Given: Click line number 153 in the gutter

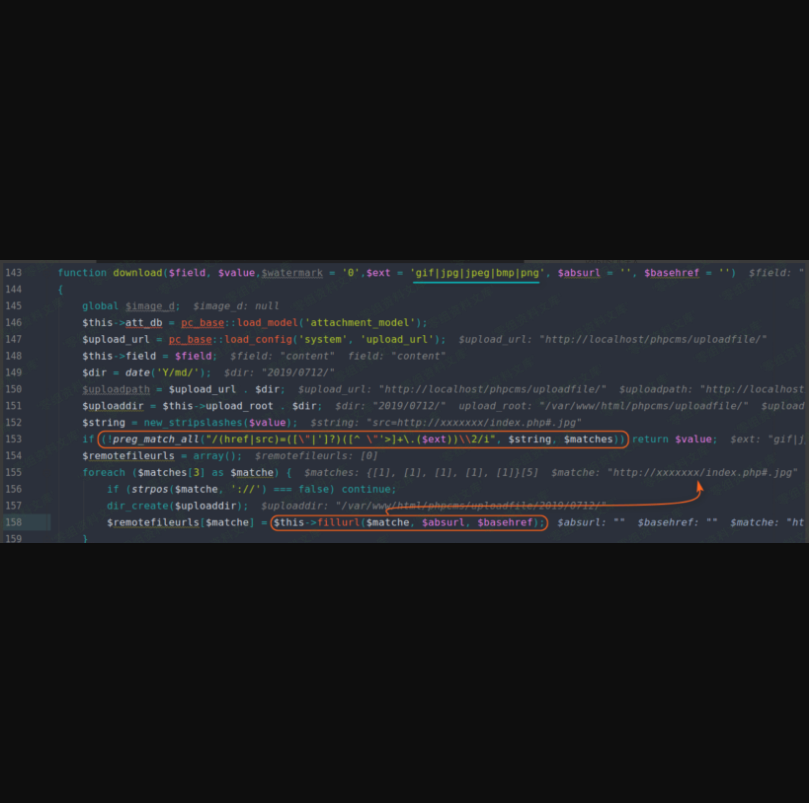Looking at the screenshot, I should (x=13, y=439).
